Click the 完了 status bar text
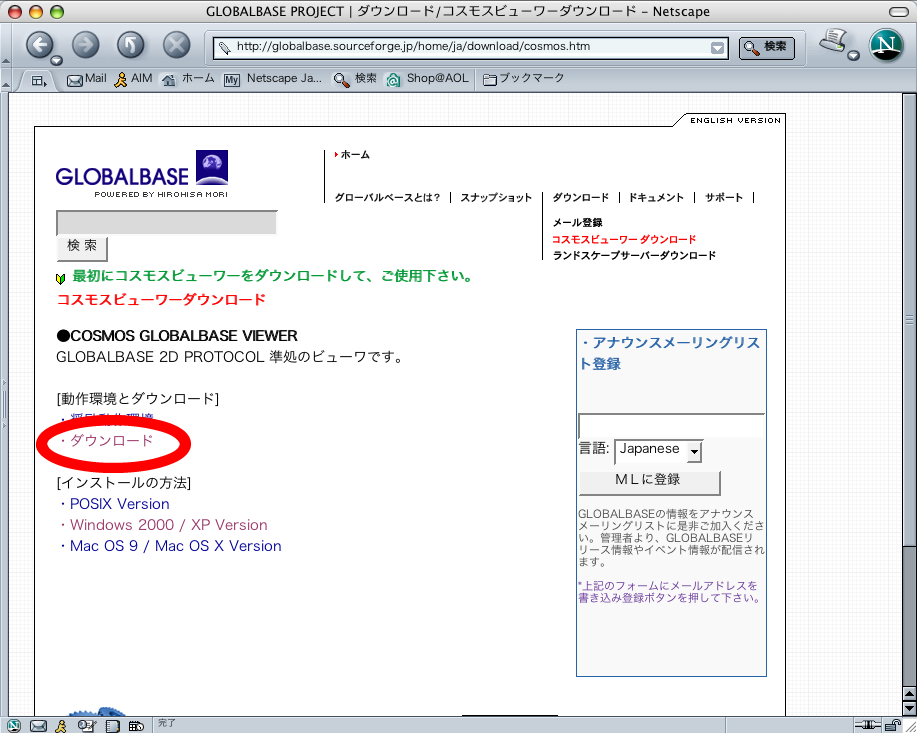The width and height of the screenshot is (917, 733). point(167,724)
